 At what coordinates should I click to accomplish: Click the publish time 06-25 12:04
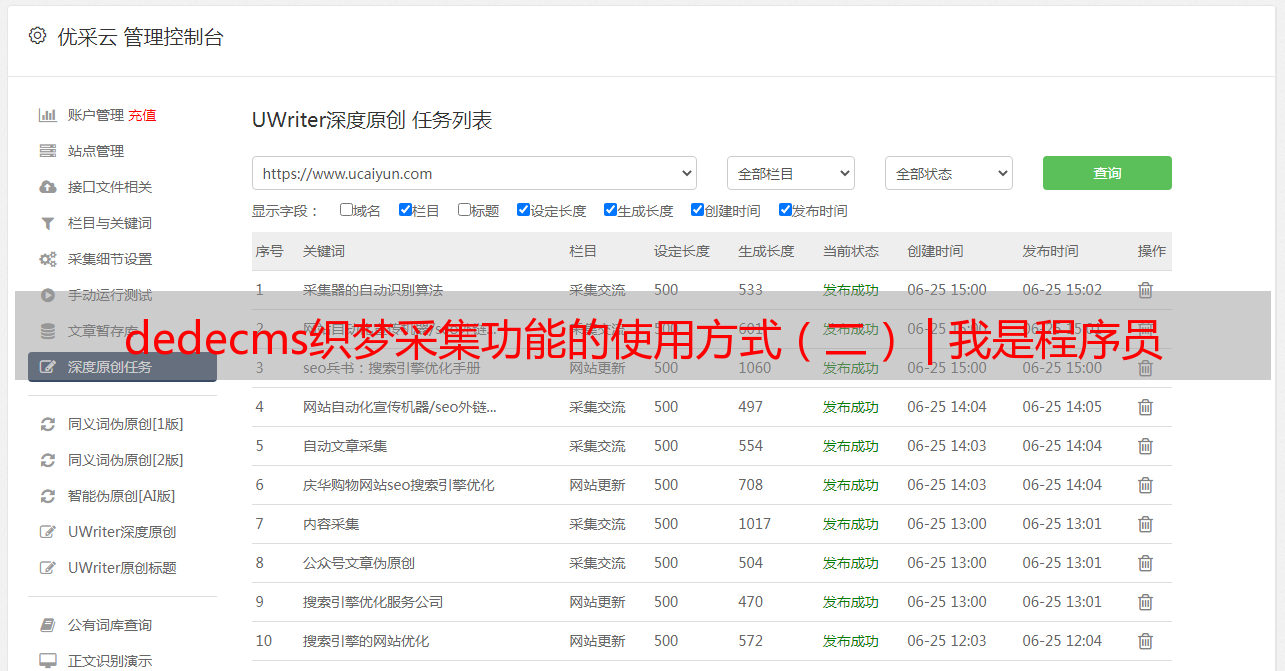click(1062, 641)
